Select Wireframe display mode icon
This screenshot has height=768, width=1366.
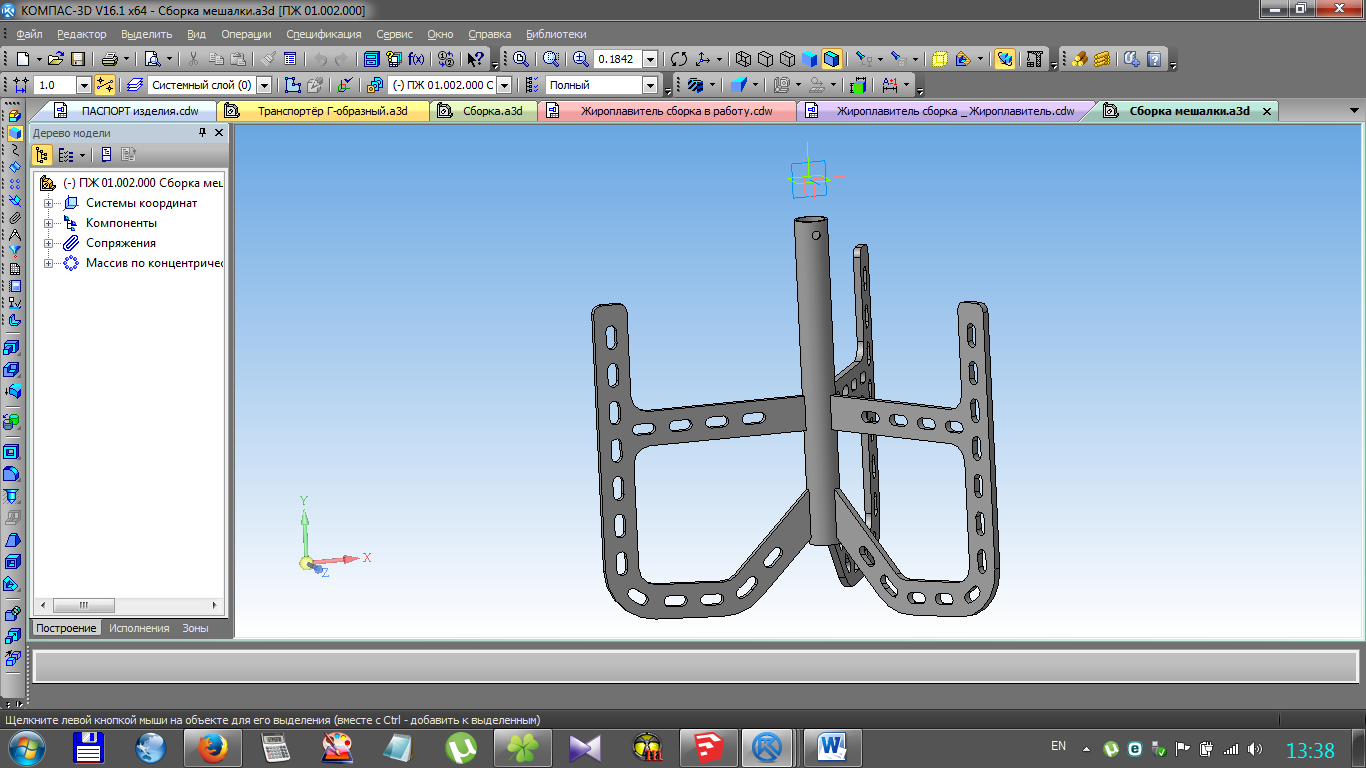[743, 59]
